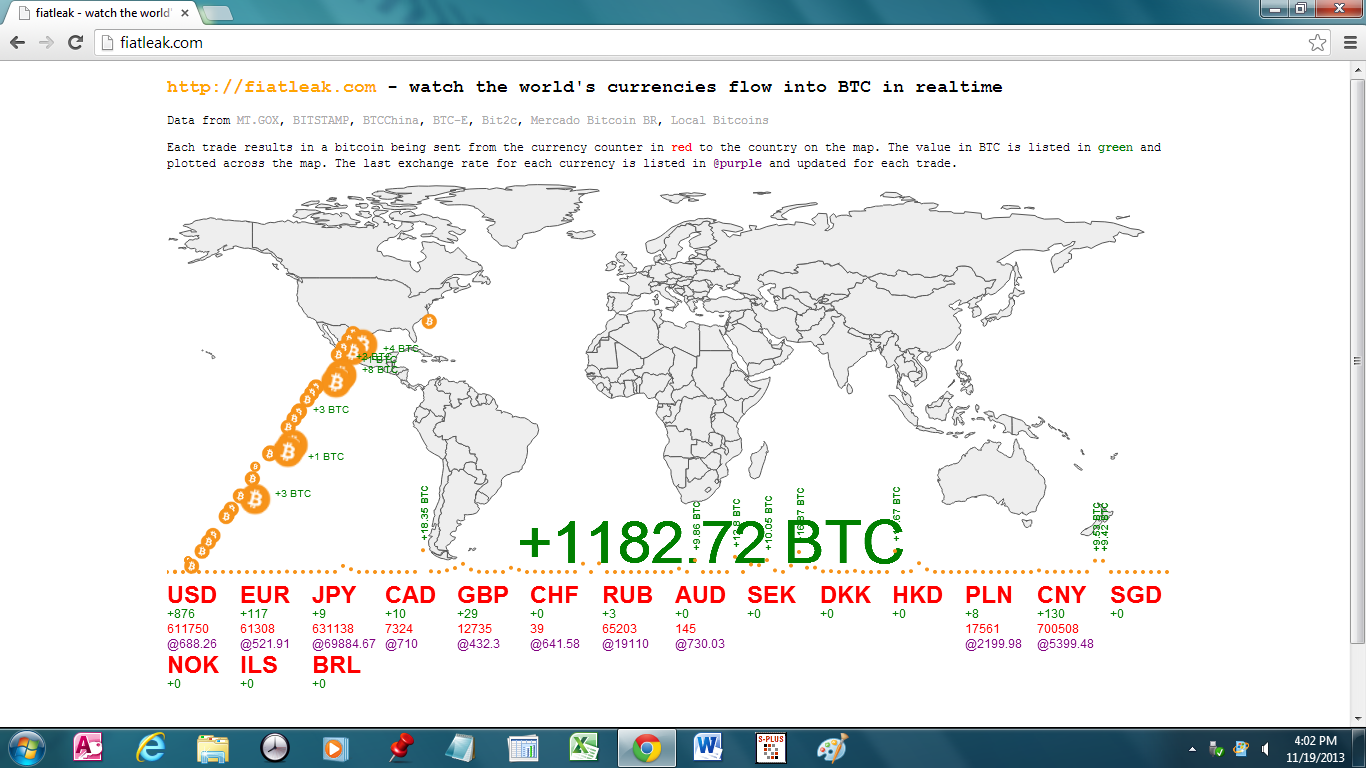
Task: Click the USD currency label
Action: click(x=192, y=595)
